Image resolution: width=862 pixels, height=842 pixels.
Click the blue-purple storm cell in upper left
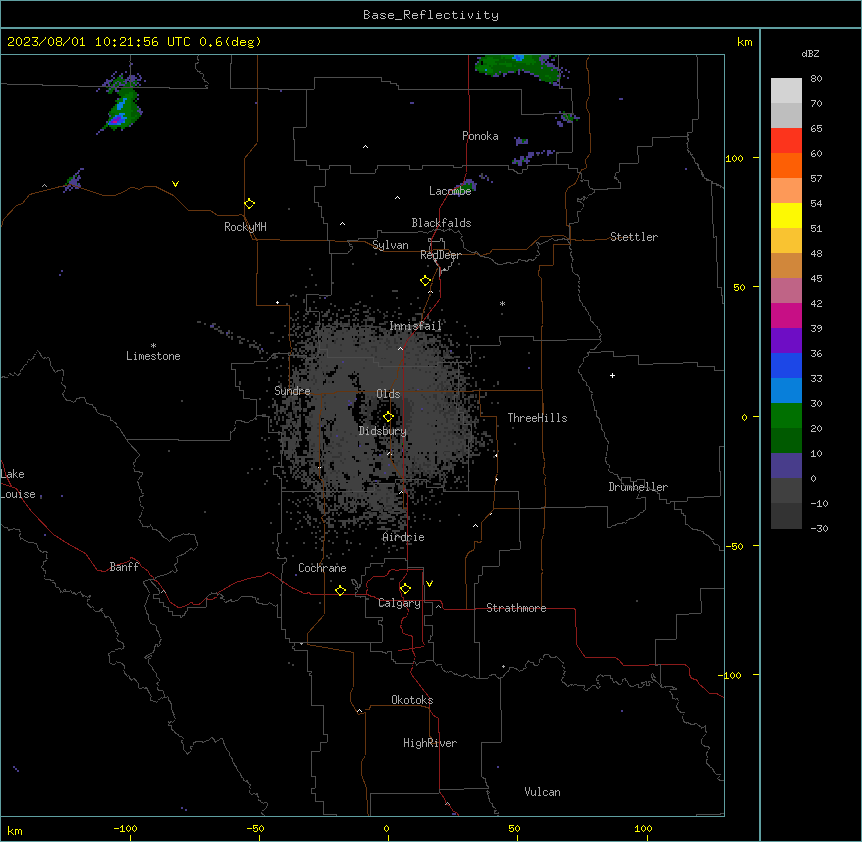point(122,104)
